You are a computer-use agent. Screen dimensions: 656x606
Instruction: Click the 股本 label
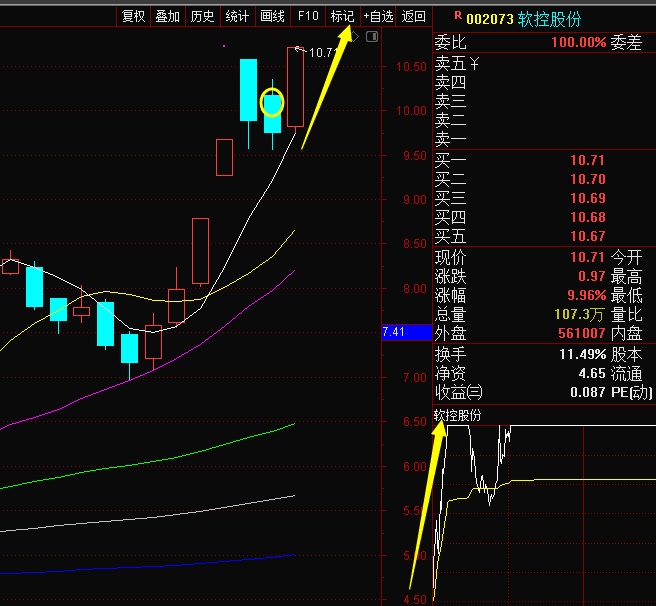tap(626, 354)
